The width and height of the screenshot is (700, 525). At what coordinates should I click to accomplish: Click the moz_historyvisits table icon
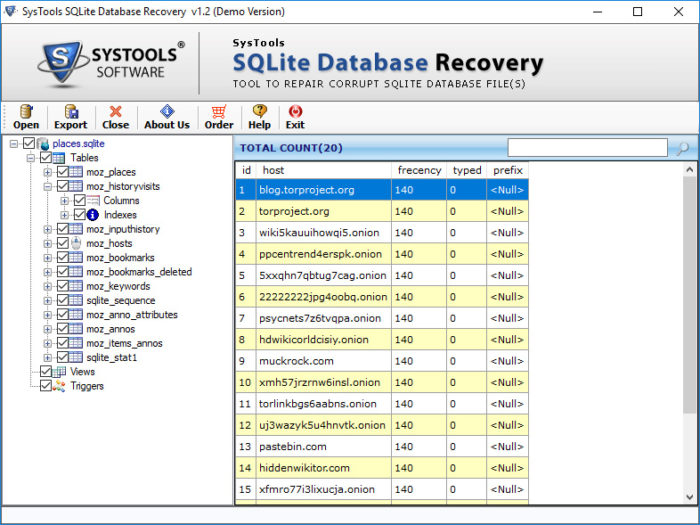coord(75,186)
